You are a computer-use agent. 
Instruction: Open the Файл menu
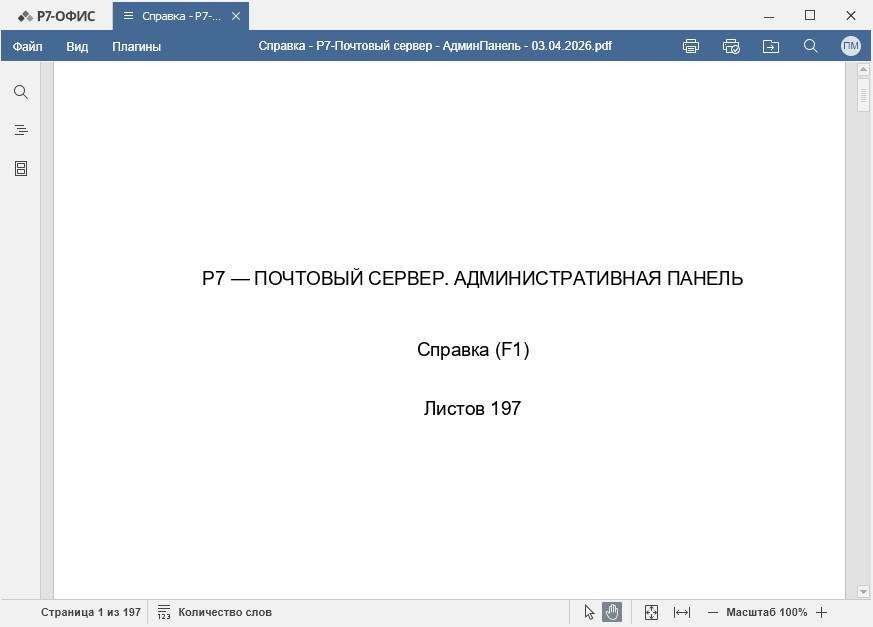click(x=27, y=46)
